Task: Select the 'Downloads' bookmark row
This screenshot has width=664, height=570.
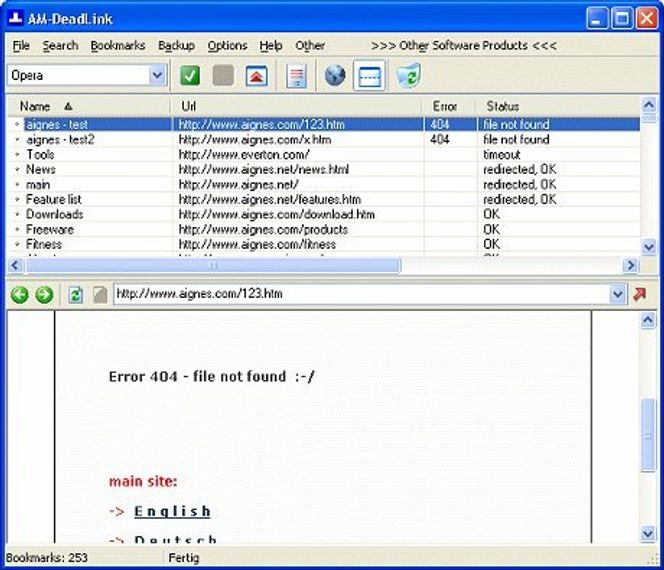Action: [x=324, y=214]
